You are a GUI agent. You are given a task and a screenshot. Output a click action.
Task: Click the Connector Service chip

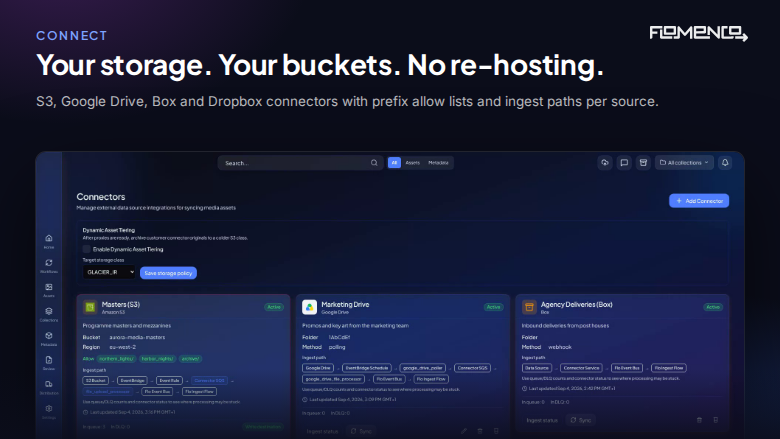tap(581, 368)
